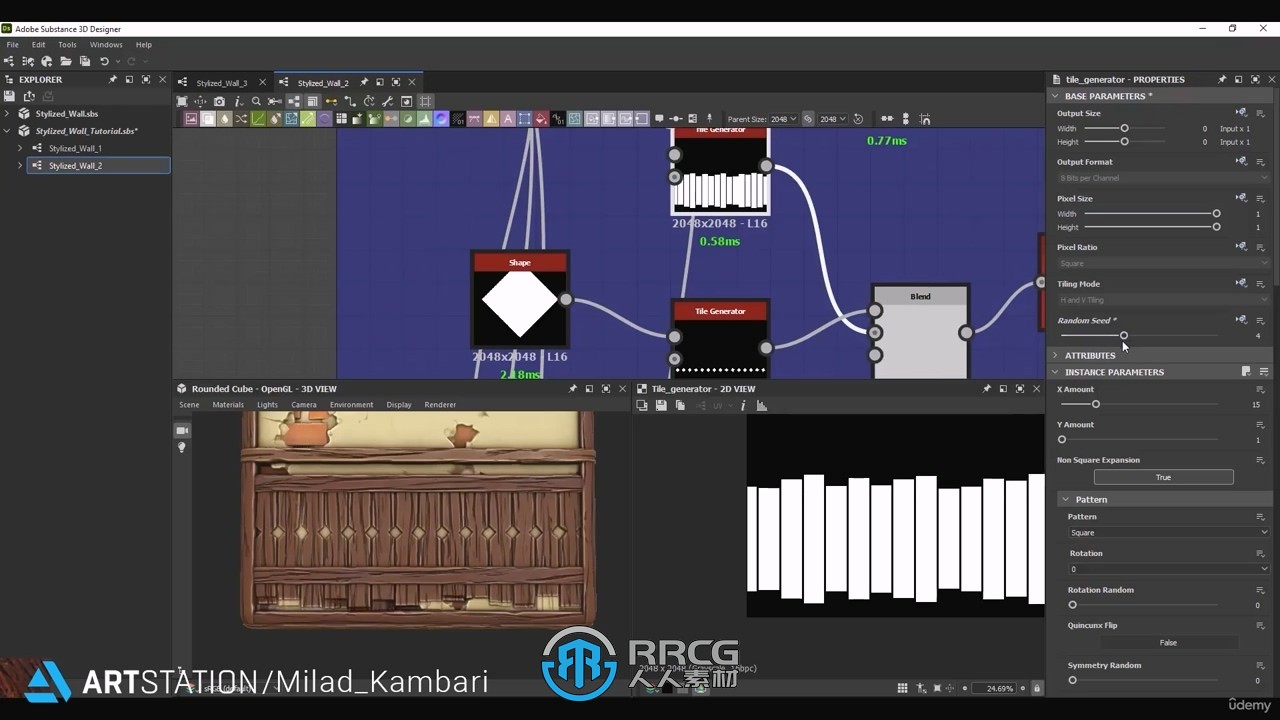
Task: Switch to the Stylized_Wall_3 graph tab
Action: pos(221,83)
